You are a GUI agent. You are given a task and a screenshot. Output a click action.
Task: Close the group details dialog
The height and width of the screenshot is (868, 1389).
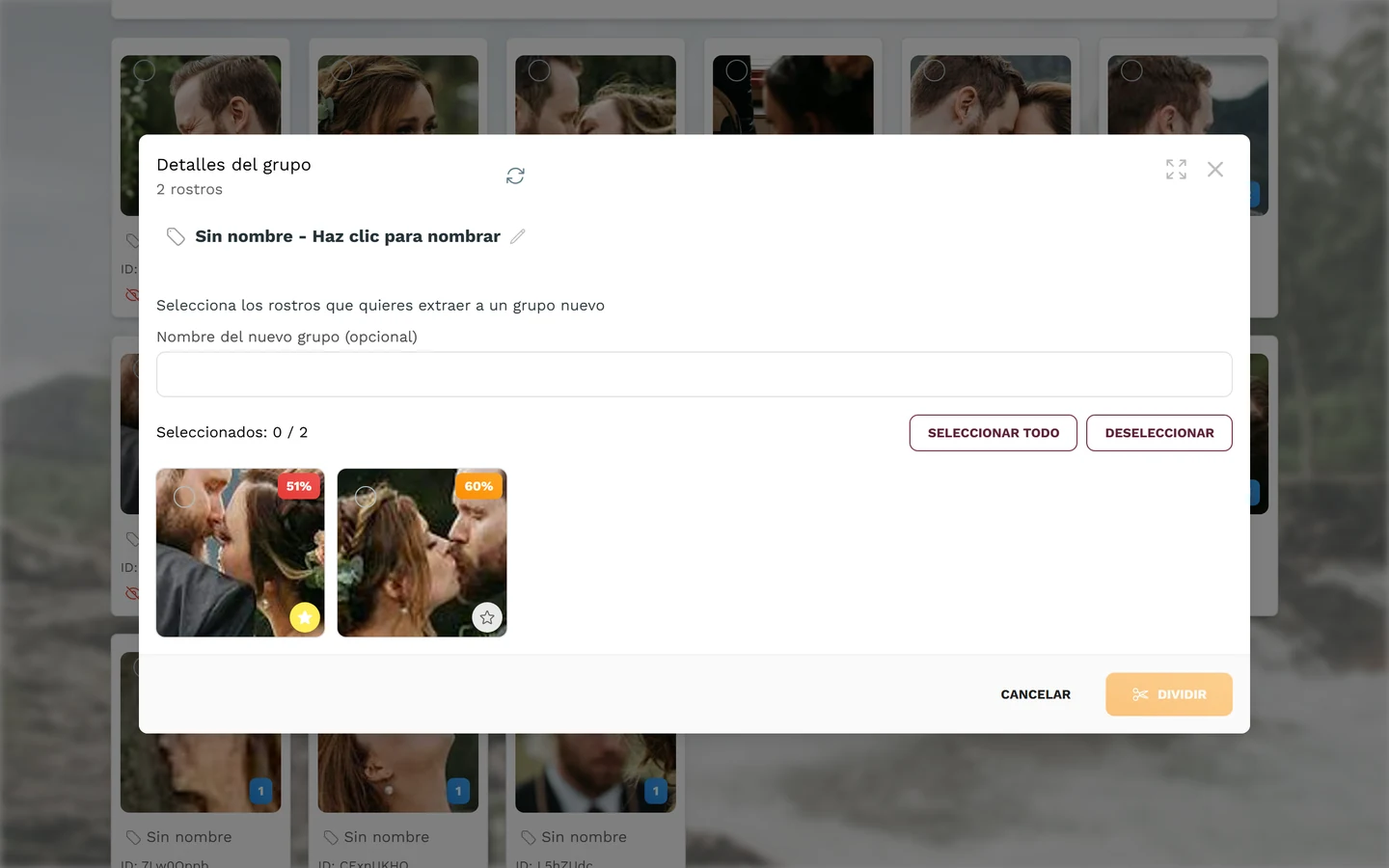click(1215, 170)
